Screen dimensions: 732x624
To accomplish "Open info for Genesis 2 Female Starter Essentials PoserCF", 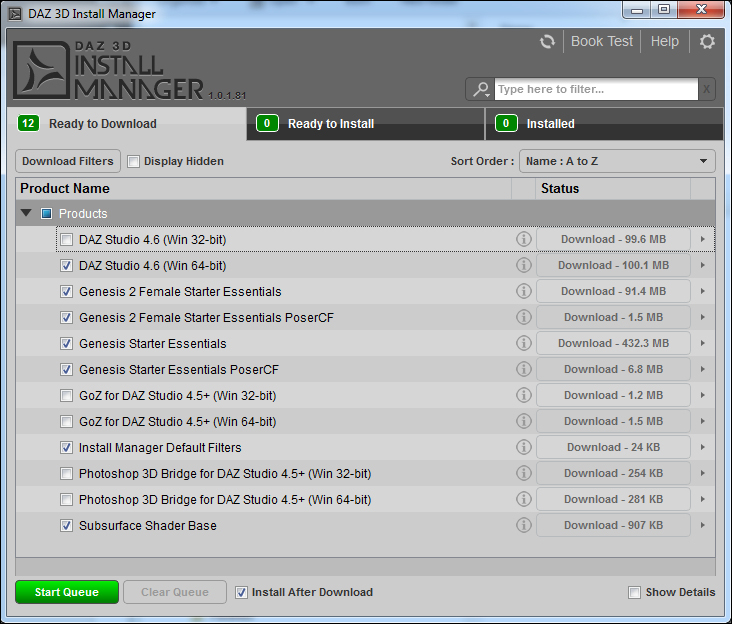I will (523, 317).
